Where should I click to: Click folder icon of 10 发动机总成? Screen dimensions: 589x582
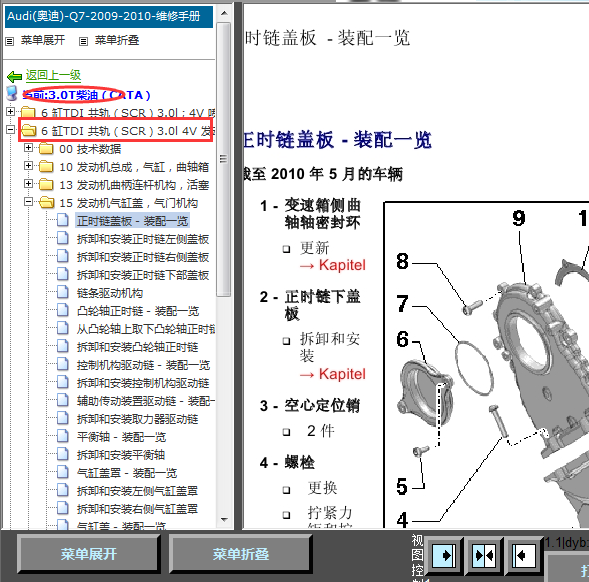(x=46, y=166)
